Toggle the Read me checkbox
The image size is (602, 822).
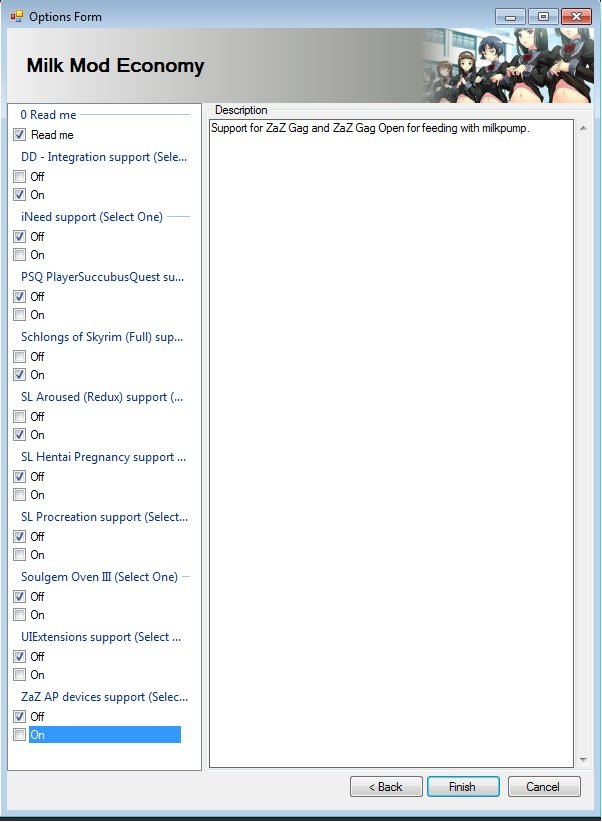20,135
